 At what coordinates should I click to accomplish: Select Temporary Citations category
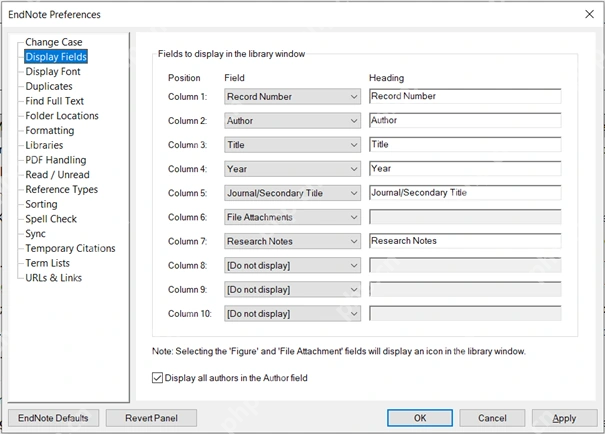click(70, 248)
